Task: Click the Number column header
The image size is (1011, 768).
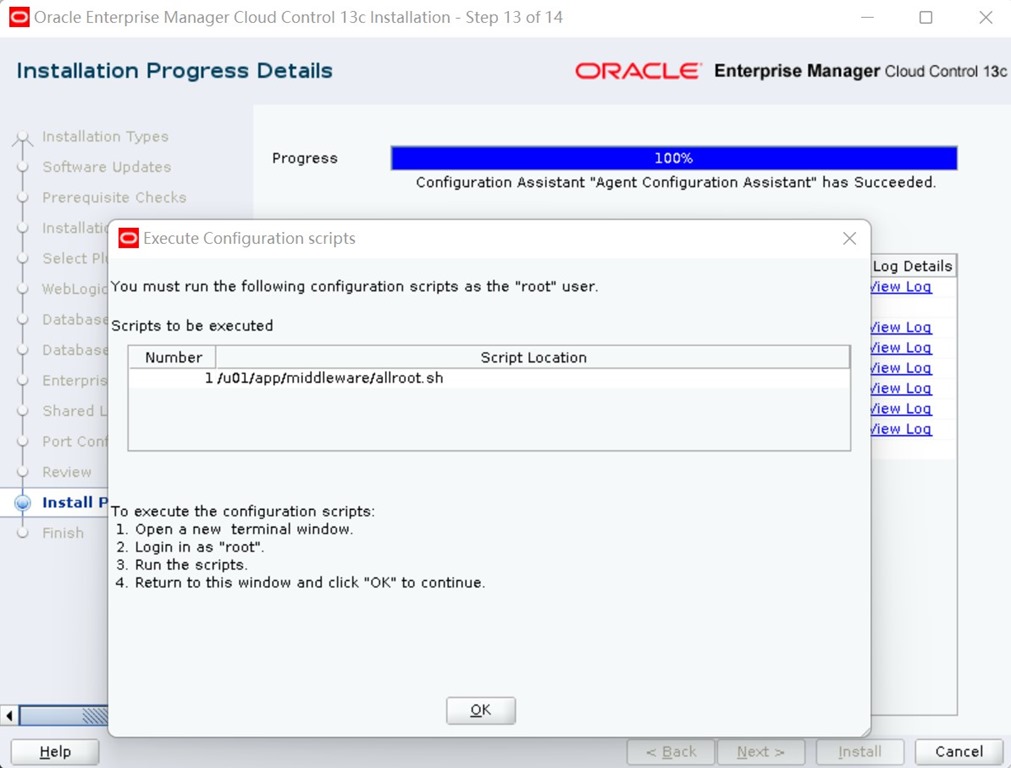Action: 173,357
